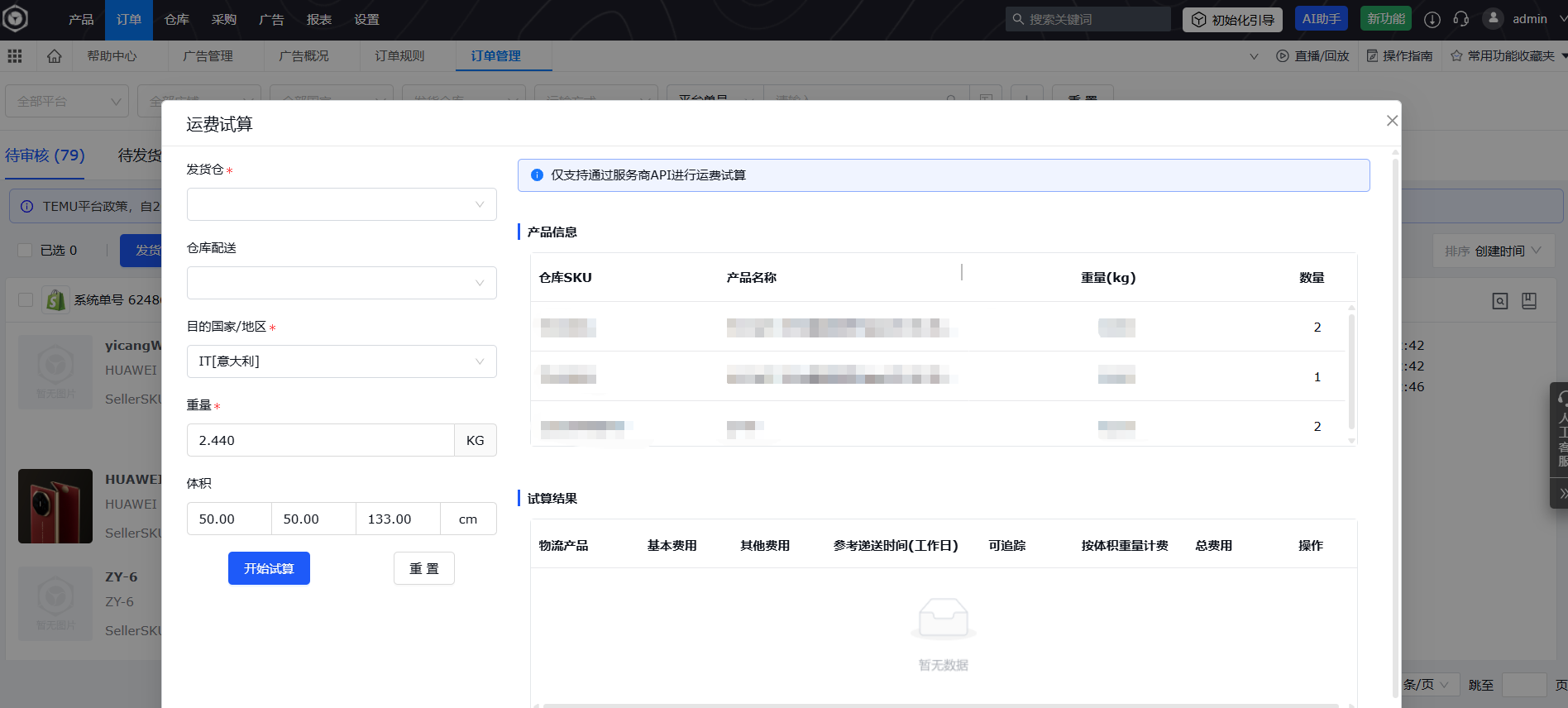This screenshot has width=1568, height=708.
Task: Open the 仓库配送 dropdown
Action: pos(342,283)
